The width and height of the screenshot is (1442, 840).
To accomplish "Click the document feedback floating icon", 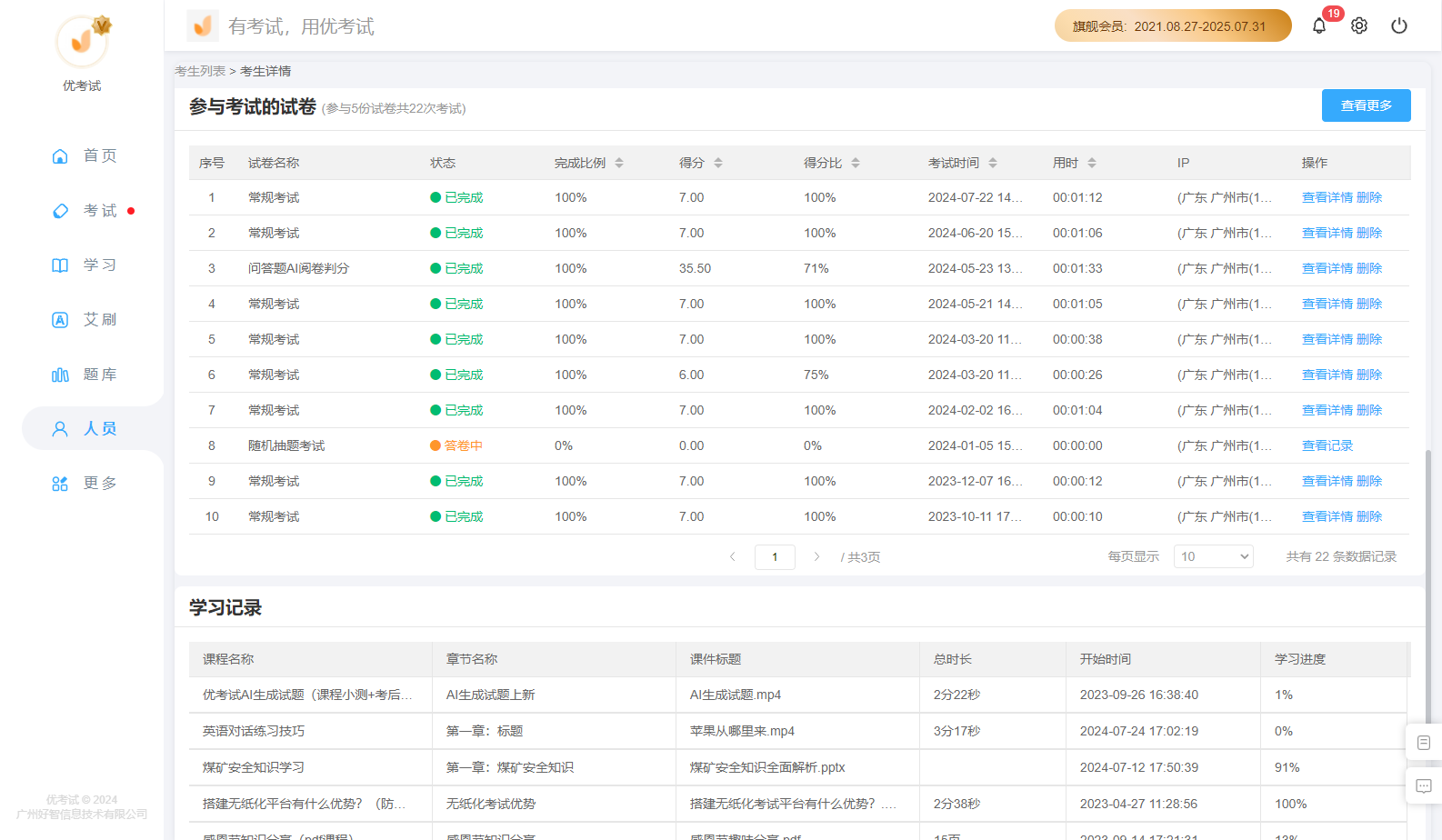I will [1424, 743].
